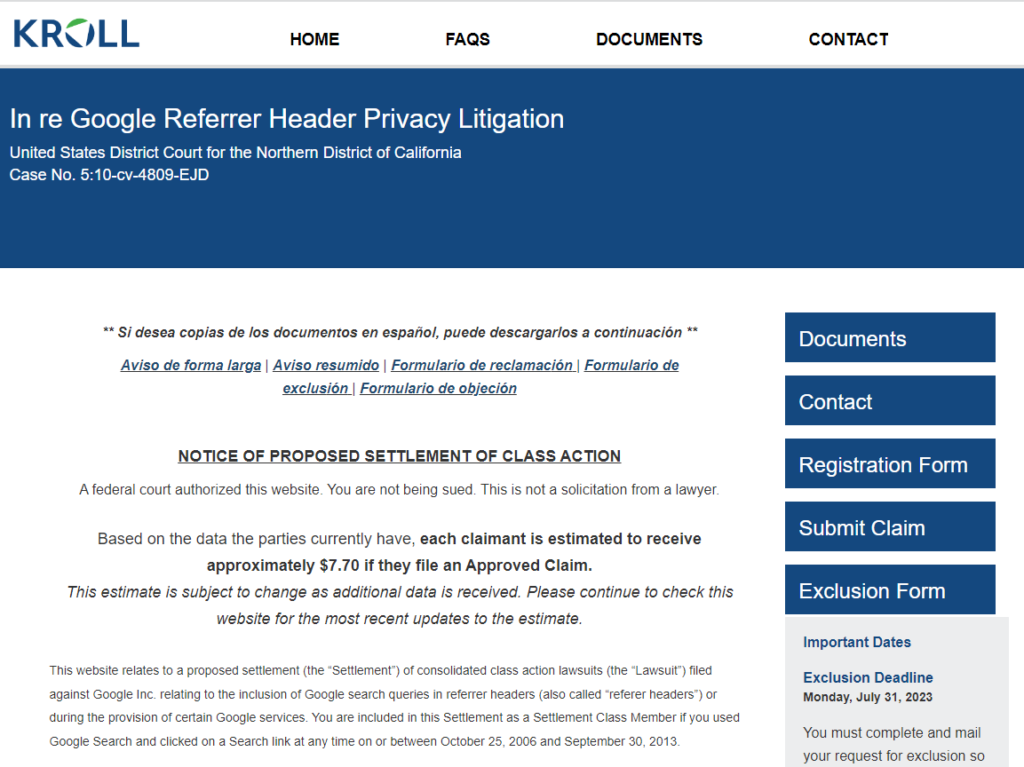The image size is (1024, 767).
Task: Open the Documents sidebar panel
Action: pos(889,337)
